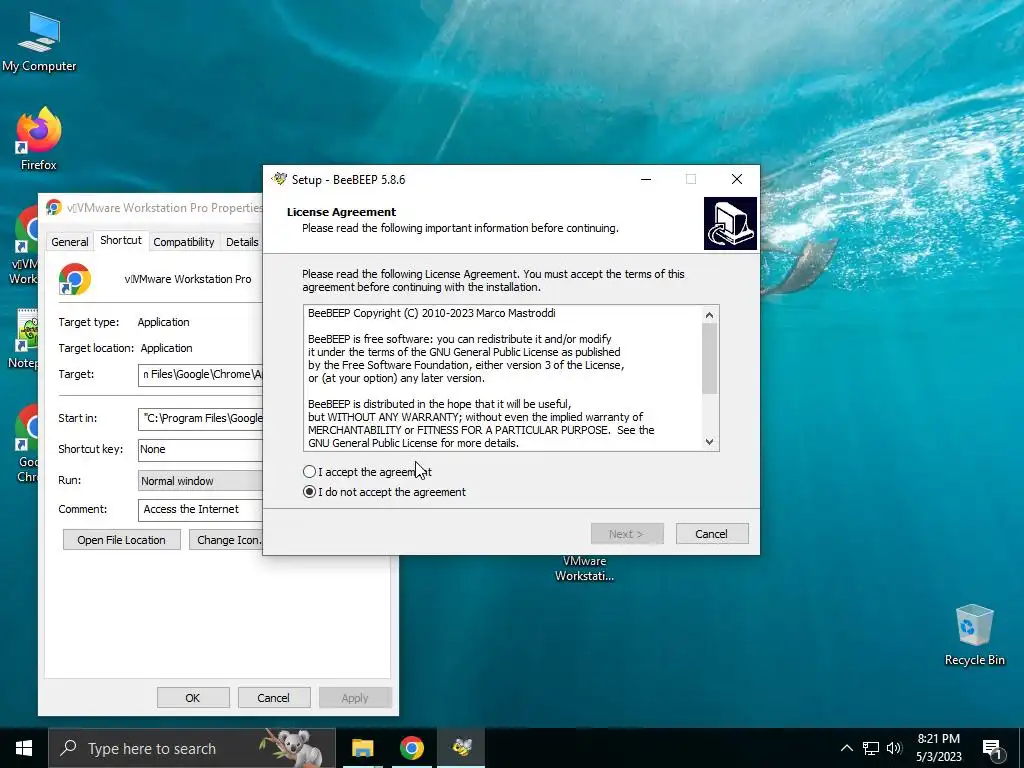Open the Run dropdown showing Normal window

coord(200,481)
